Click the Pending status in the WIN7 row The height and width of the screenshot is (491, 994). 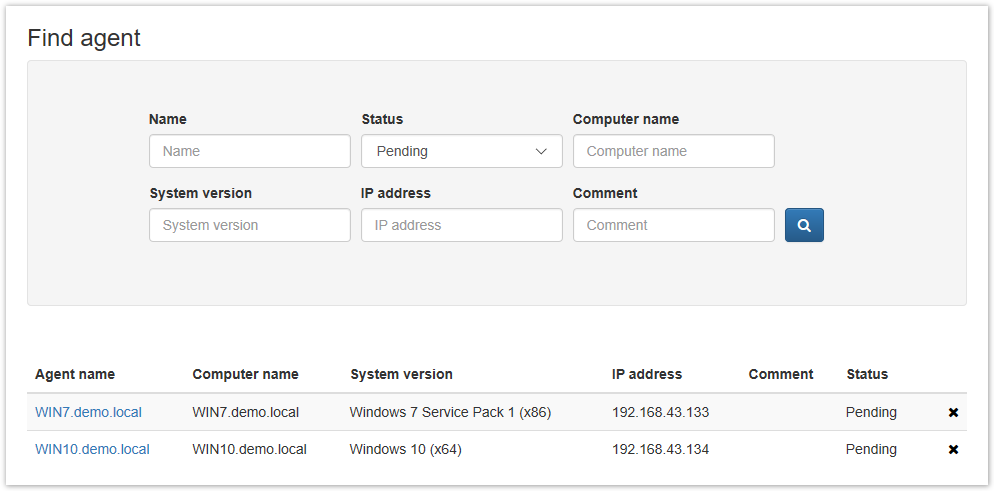871,412
